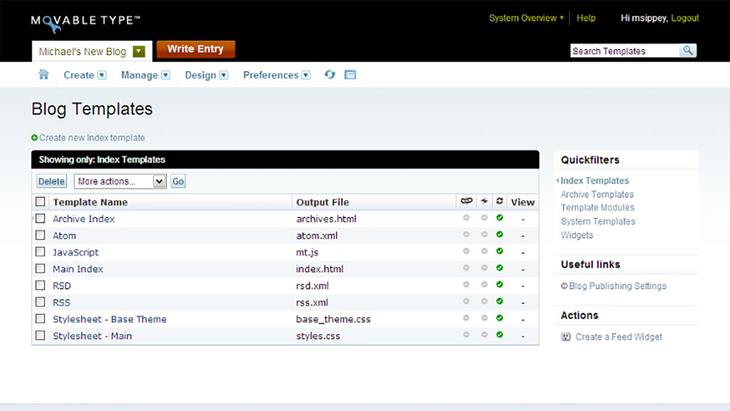Screen dimensions: 730x411
Task: Click the styles.css output file cell
Action: click(318, 336)
